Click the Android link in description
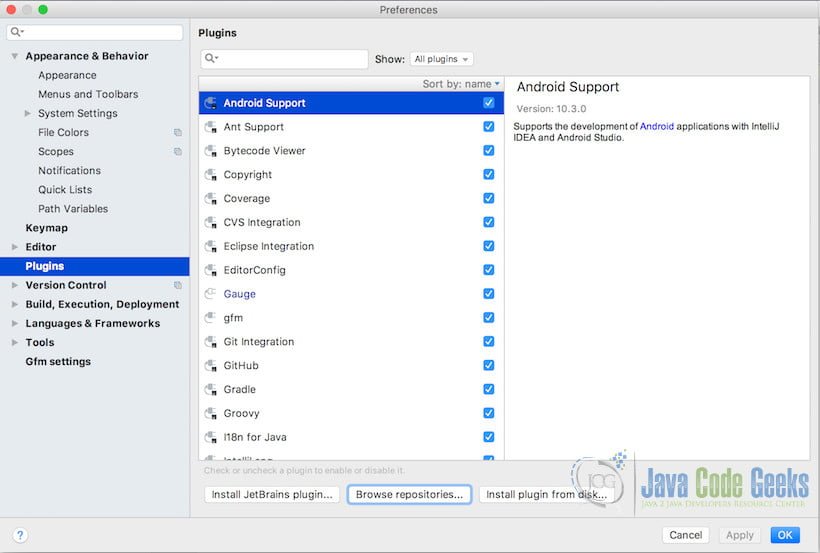The image size is (820, 553). click(657, 126)
